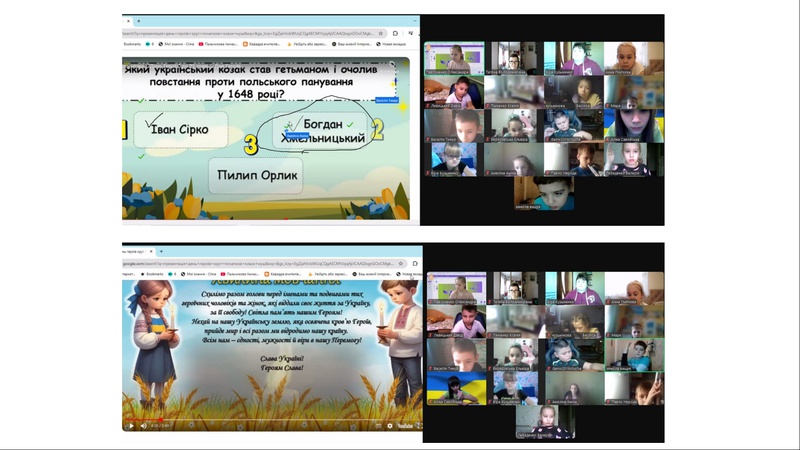Close the browser tab in the top screenshot
This screenshot has height=450, width=800.
click(128, 21)
